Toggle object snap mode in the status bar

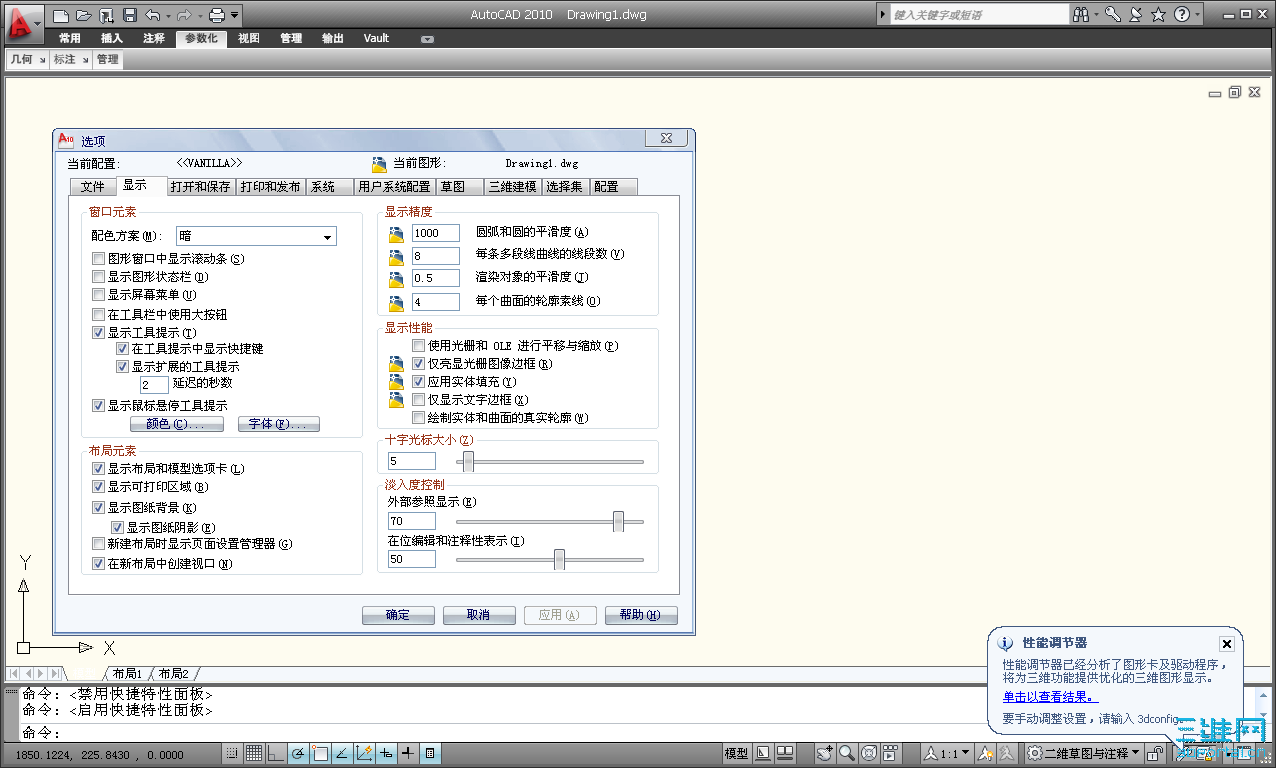tap(320, 753)
